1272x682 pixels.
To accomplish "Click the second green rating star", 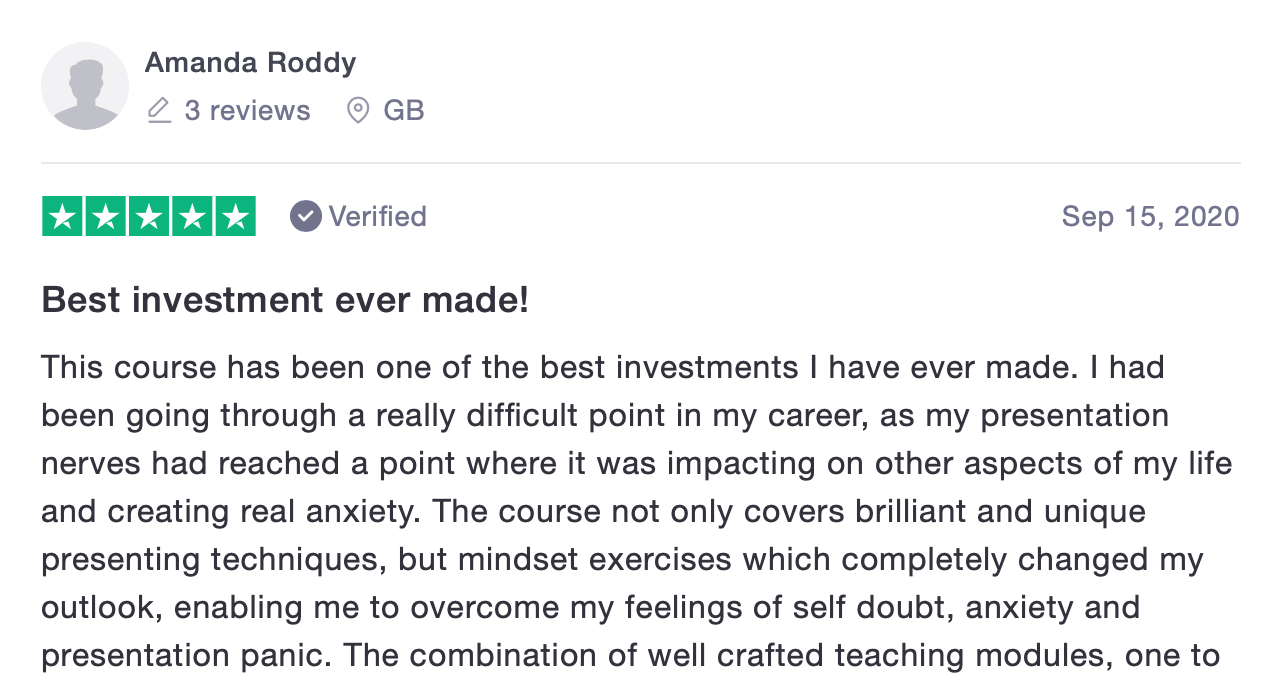I will 106,217.
